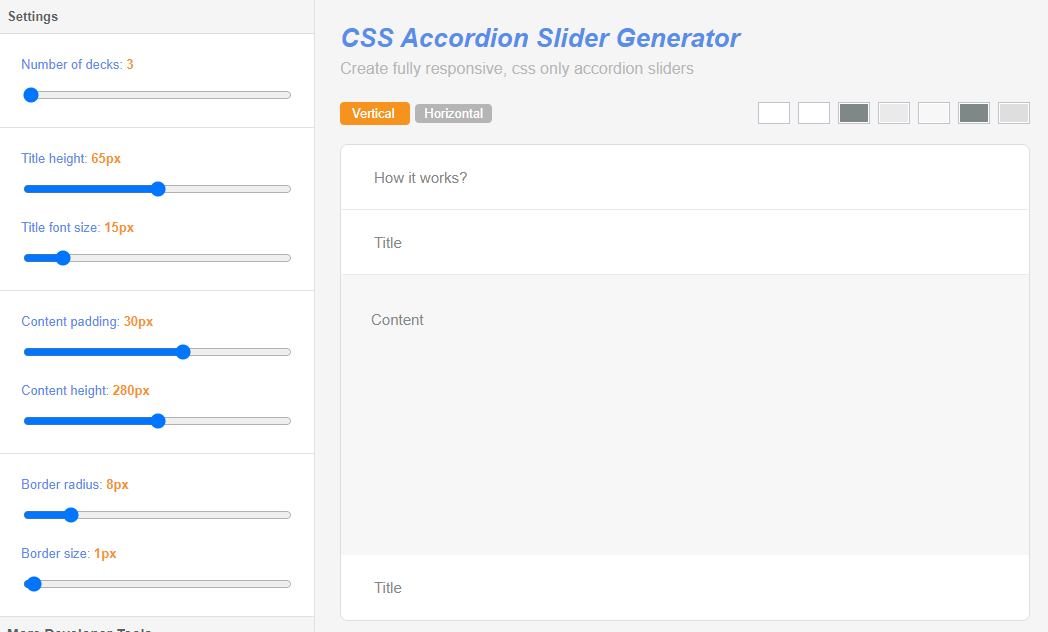
Task: Switch to Horizontal orientation
Action: pos(453,113)
